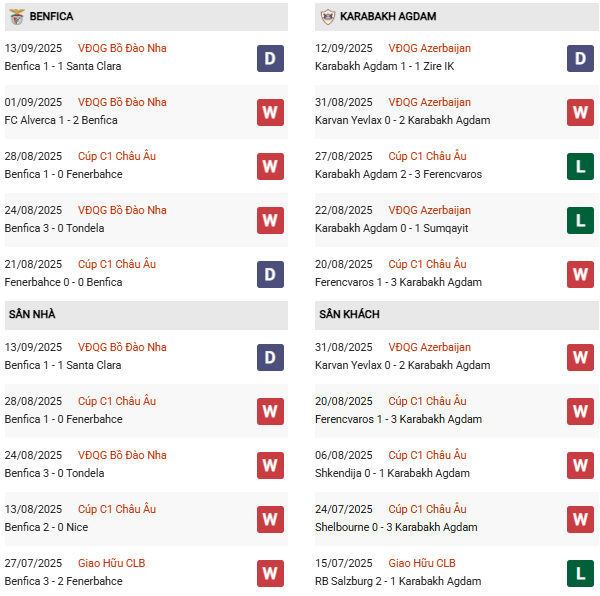Open the Giao Hữu CLB link dated 27/07/2025
The width and height of the screenshot is (600, 596).
(110, 563)
